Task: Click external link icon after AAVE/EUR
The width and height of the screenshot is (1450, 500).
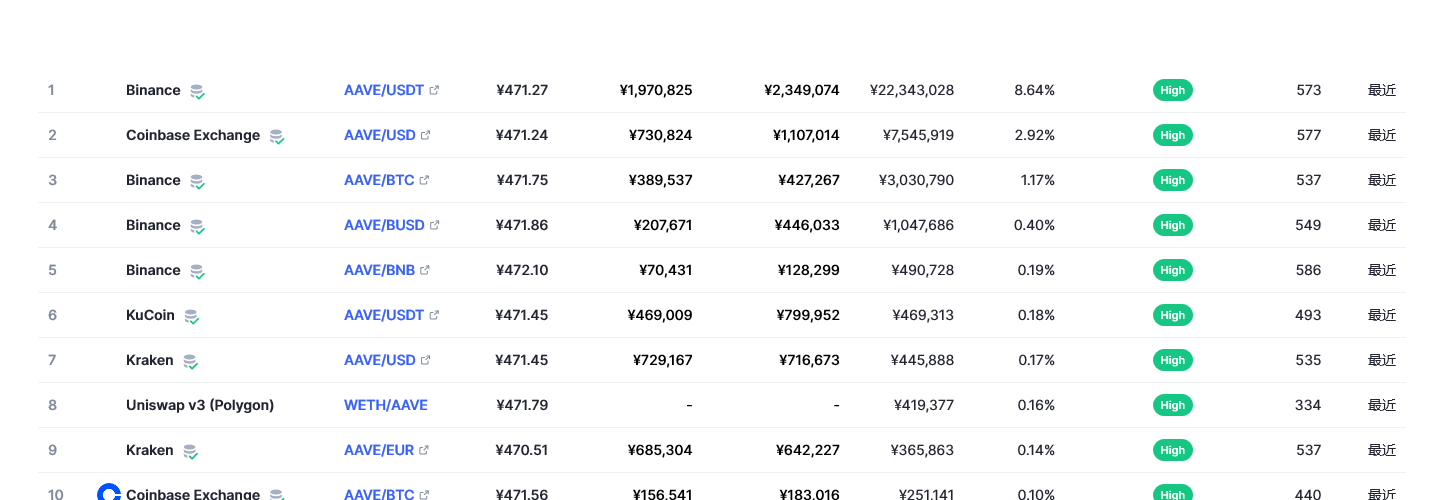Action: (424, 450)
